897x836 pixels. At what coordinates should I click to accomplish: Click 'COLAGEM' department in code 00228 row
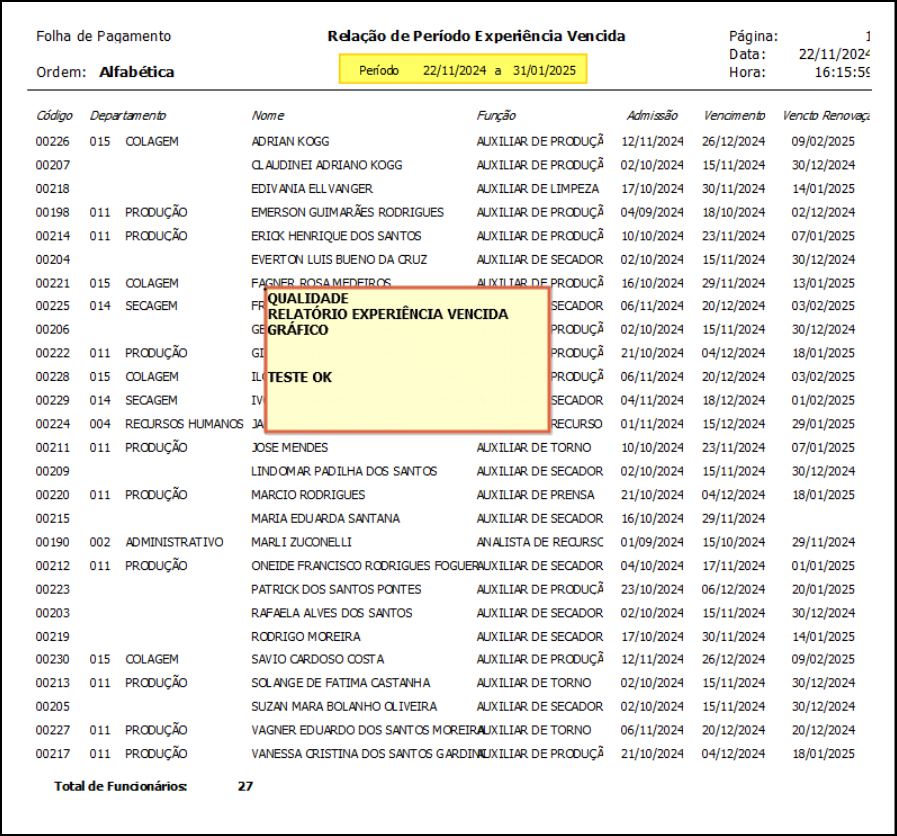pyautogui.click(x=152, y=377)
